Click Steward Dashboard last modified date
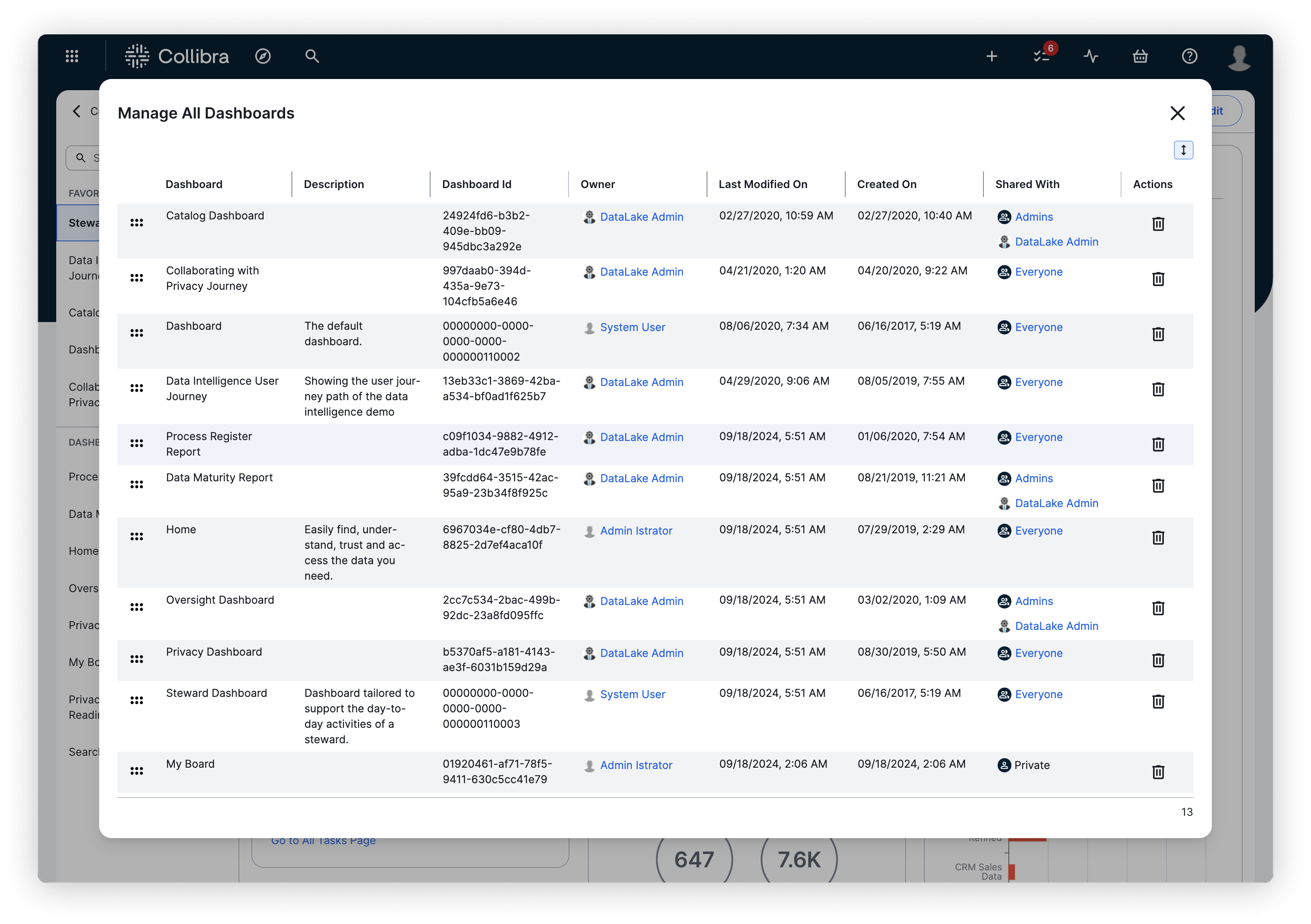 click(772, 693)
